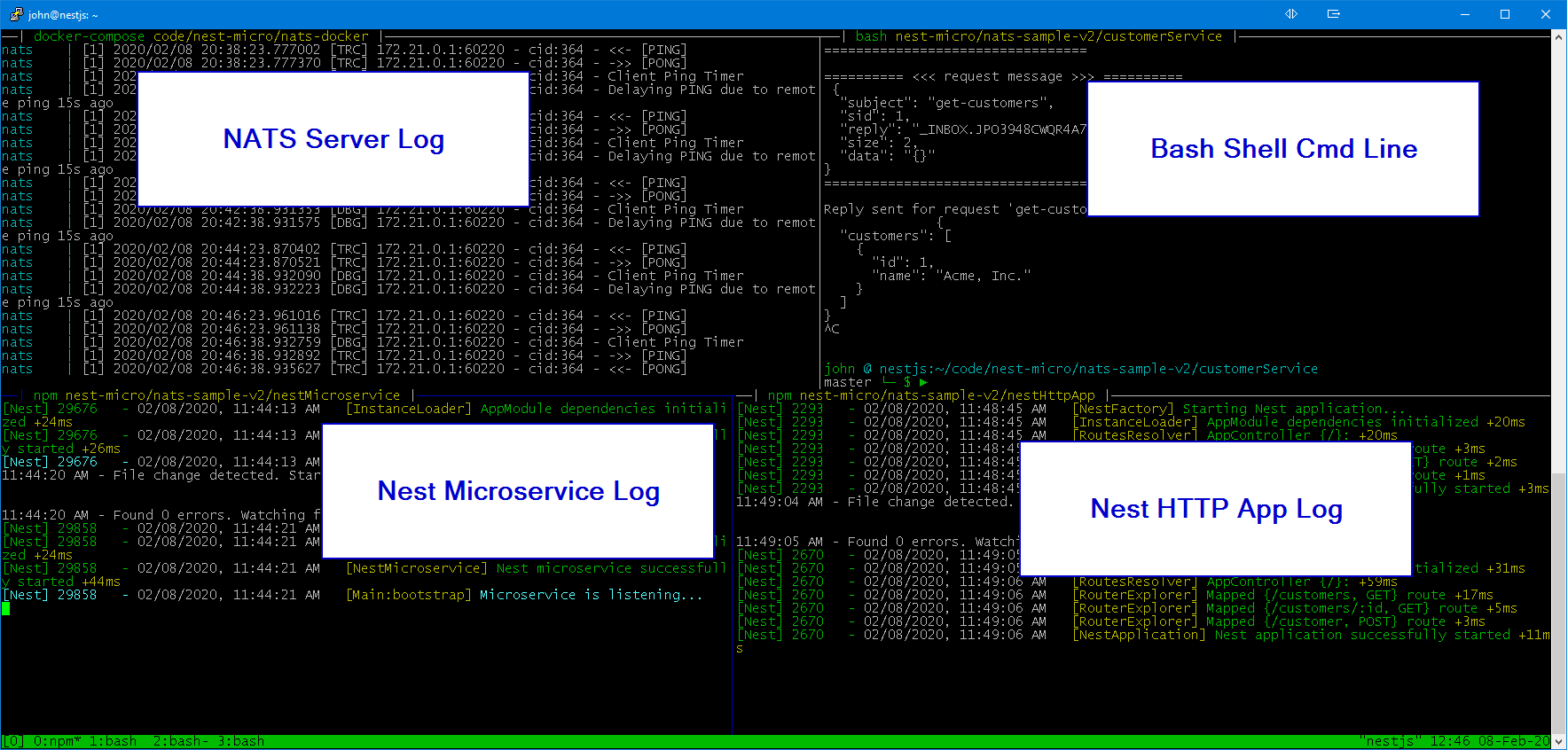Click the "sid": 1 line
Viewport: 1568px width, 750px height.
(x=874, y=116)
